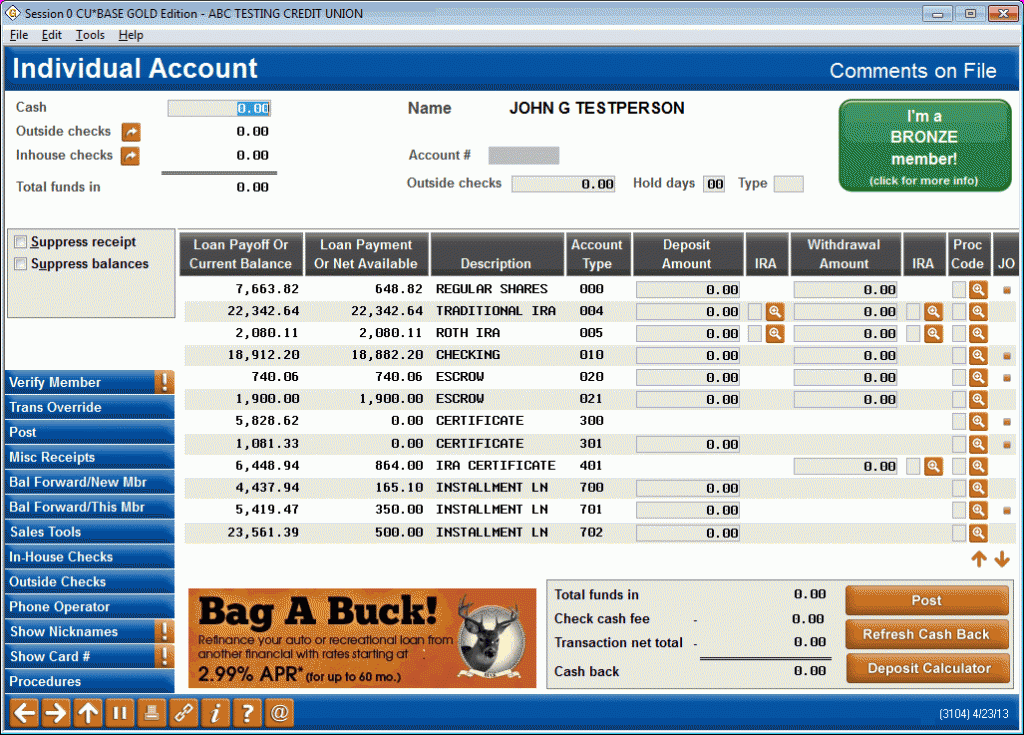Screen dimensions: 1024x735
Task: Click the print icon in bottom toolbar
Action: pos(150,713)
